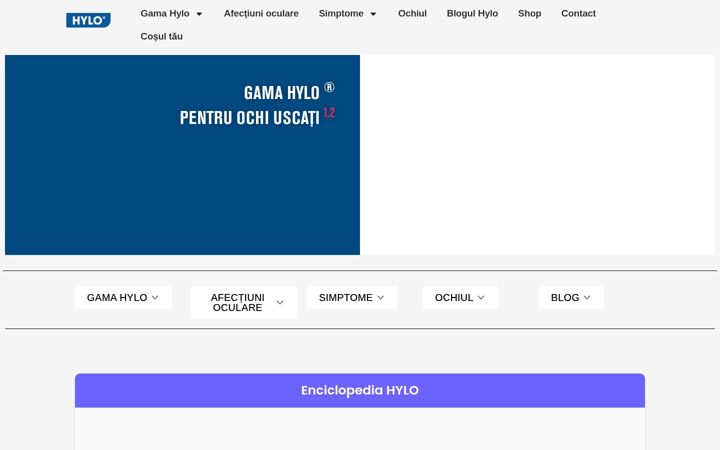Click the HYLO logo
The height and width of the screenshot is (450, 720).
coord(88,20)
